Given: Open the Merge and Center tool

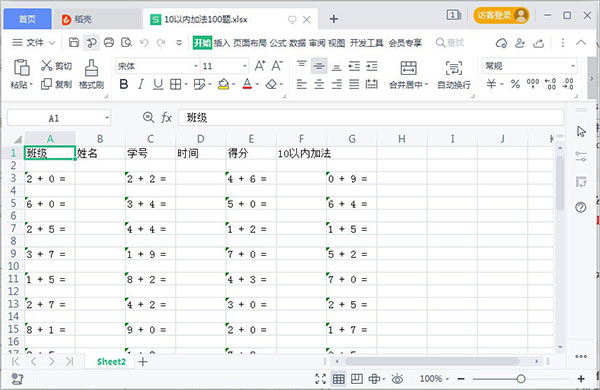Looking at the screenshot, I should [408, 75].
